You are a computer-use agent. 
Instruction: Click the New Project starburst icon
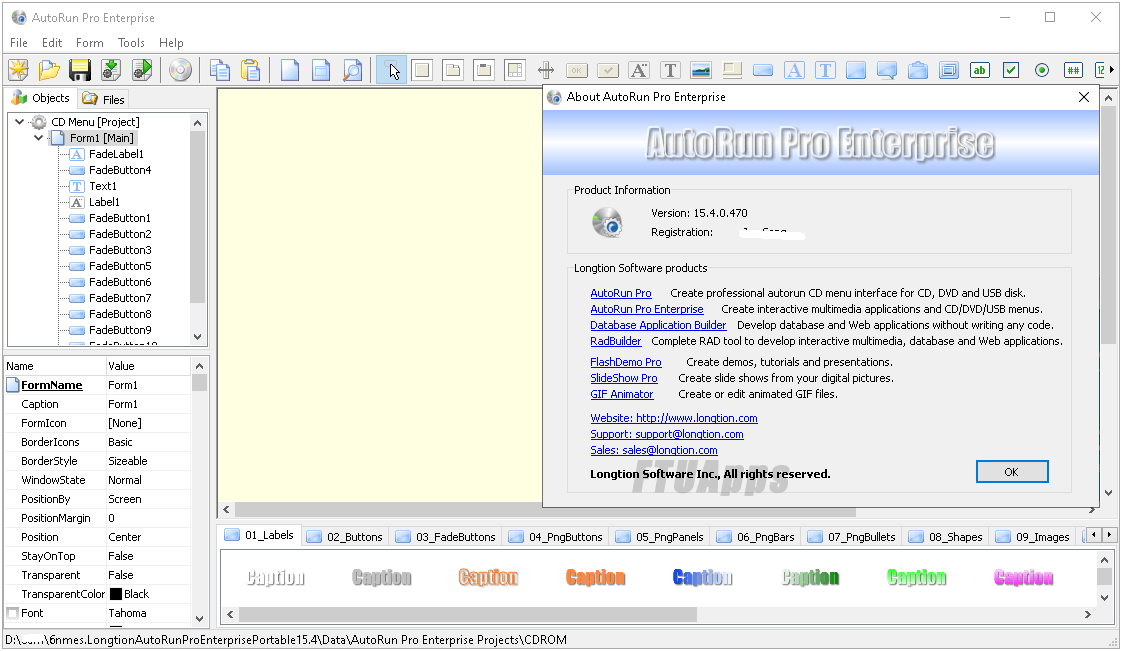point(19,70)
